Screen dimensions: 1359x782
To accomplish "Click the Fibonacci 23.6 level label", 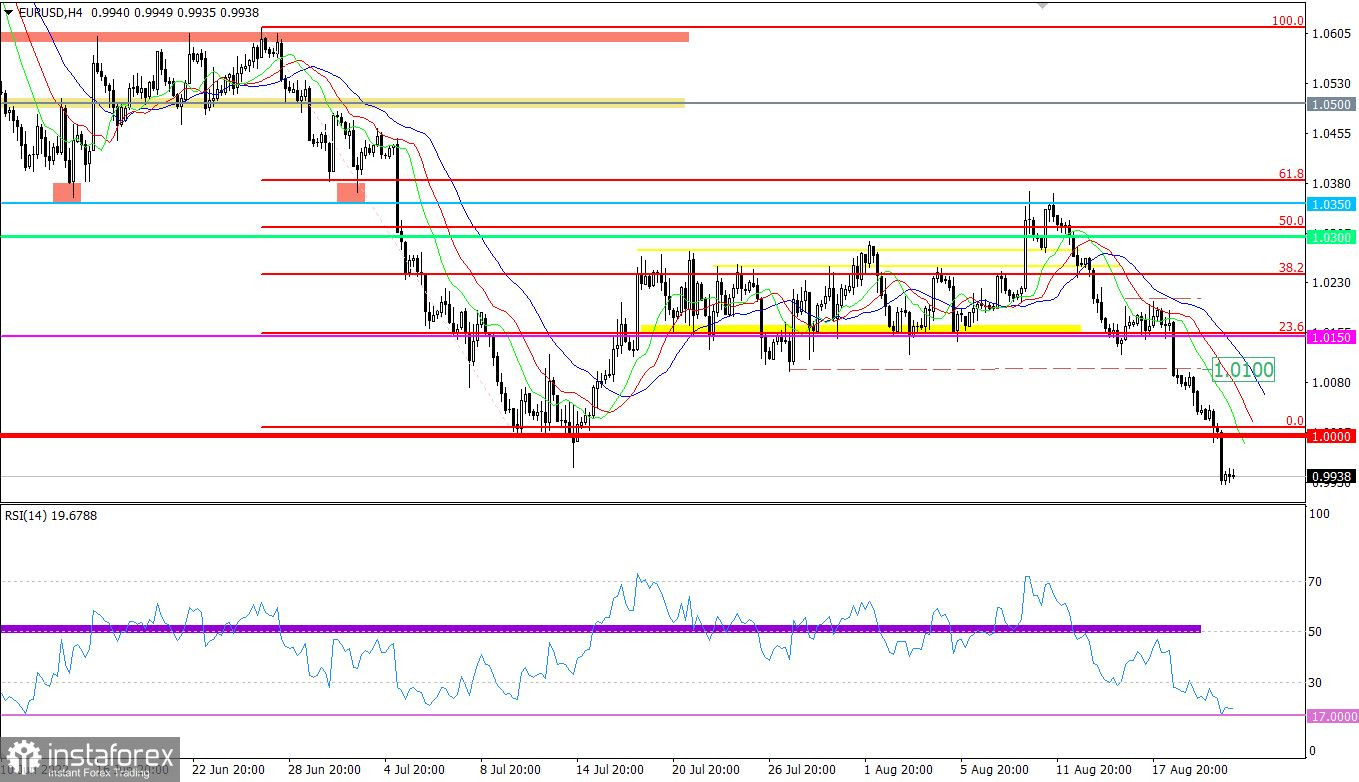I will click(1291, 327).
